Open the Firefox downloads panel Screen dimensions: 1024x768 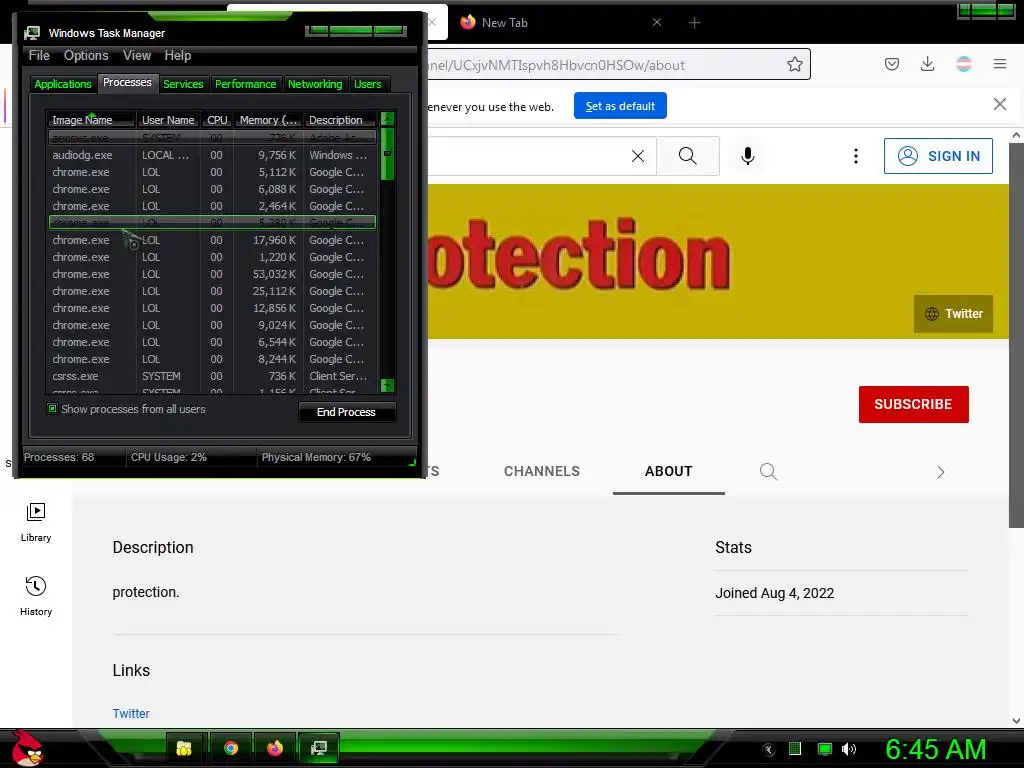pos(927,64)
